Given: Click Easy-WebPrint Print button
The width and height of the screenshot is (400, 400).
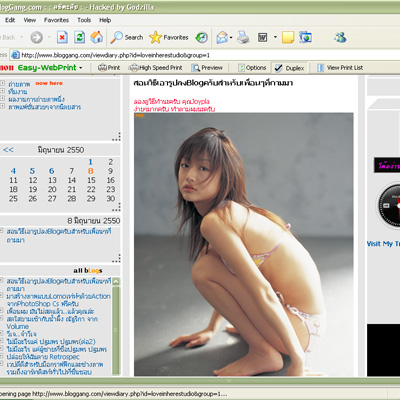Looking at the screenshot, I should (x=109, y=68).
